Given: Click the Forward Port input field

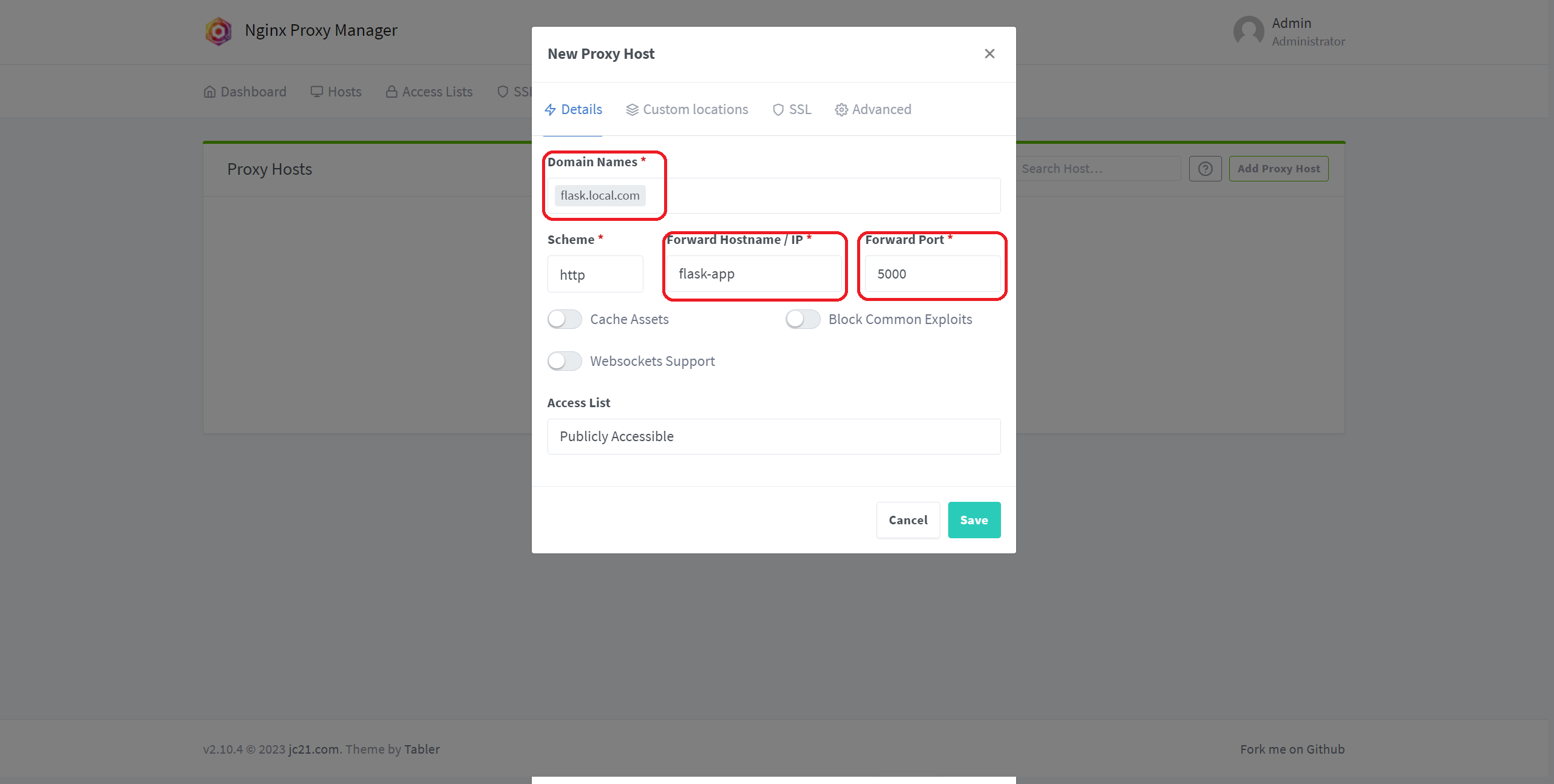Looking at the screenshot, I should tap(932, 274).
